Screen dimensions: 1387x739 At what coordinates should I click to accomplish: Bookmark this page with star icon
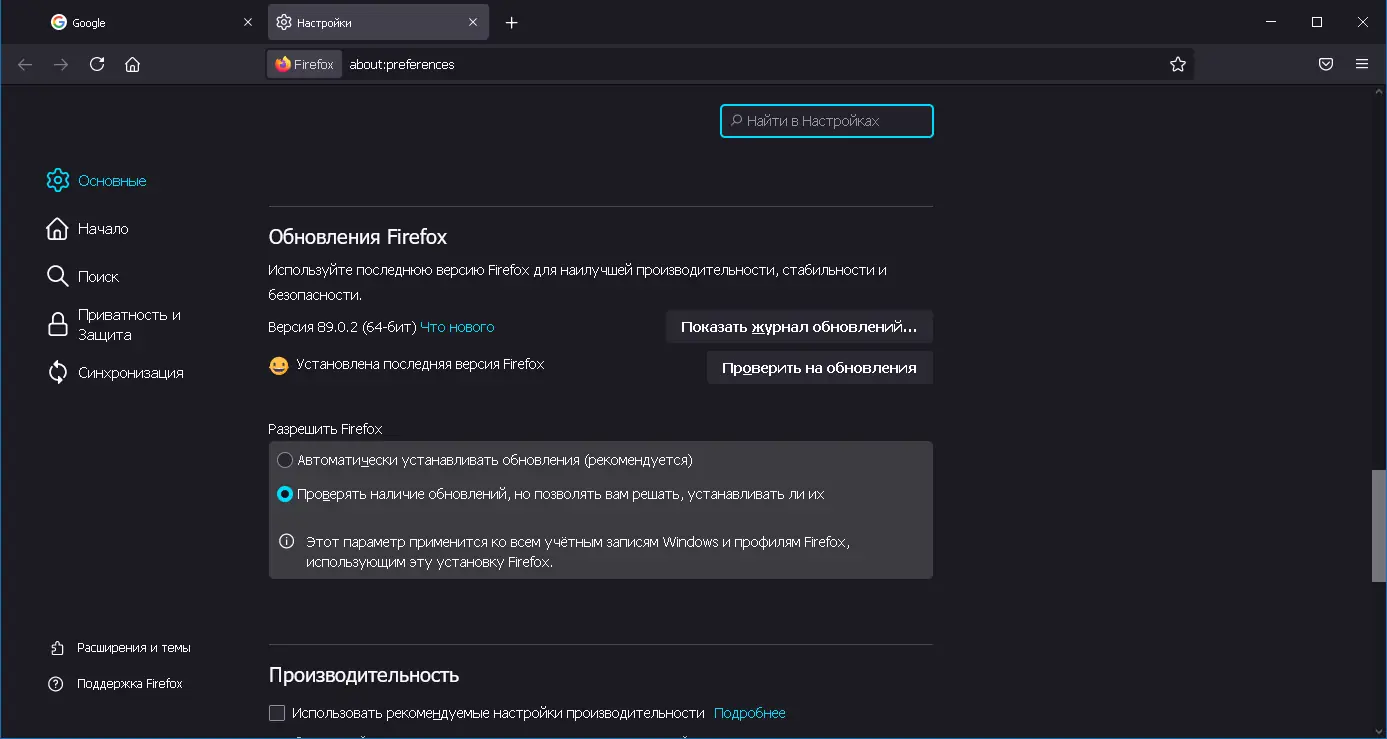click(1178, 64)
